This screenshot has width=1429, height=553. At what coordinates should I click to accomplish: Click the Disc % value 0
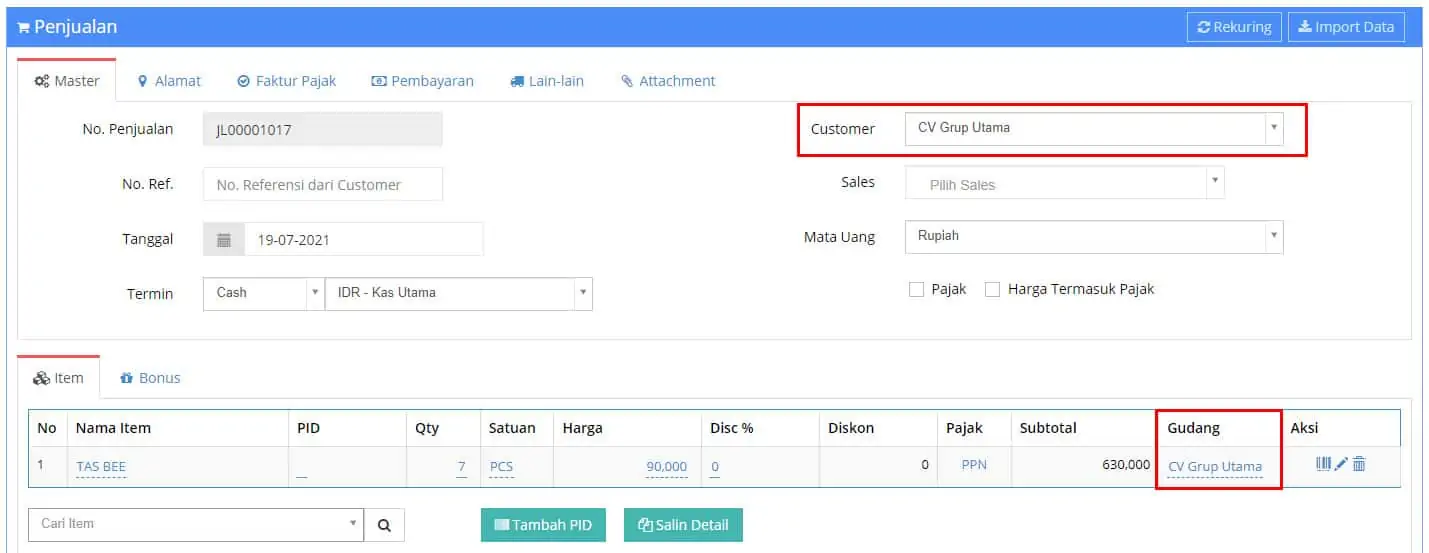pyautogui.click(x=715, y=467)
